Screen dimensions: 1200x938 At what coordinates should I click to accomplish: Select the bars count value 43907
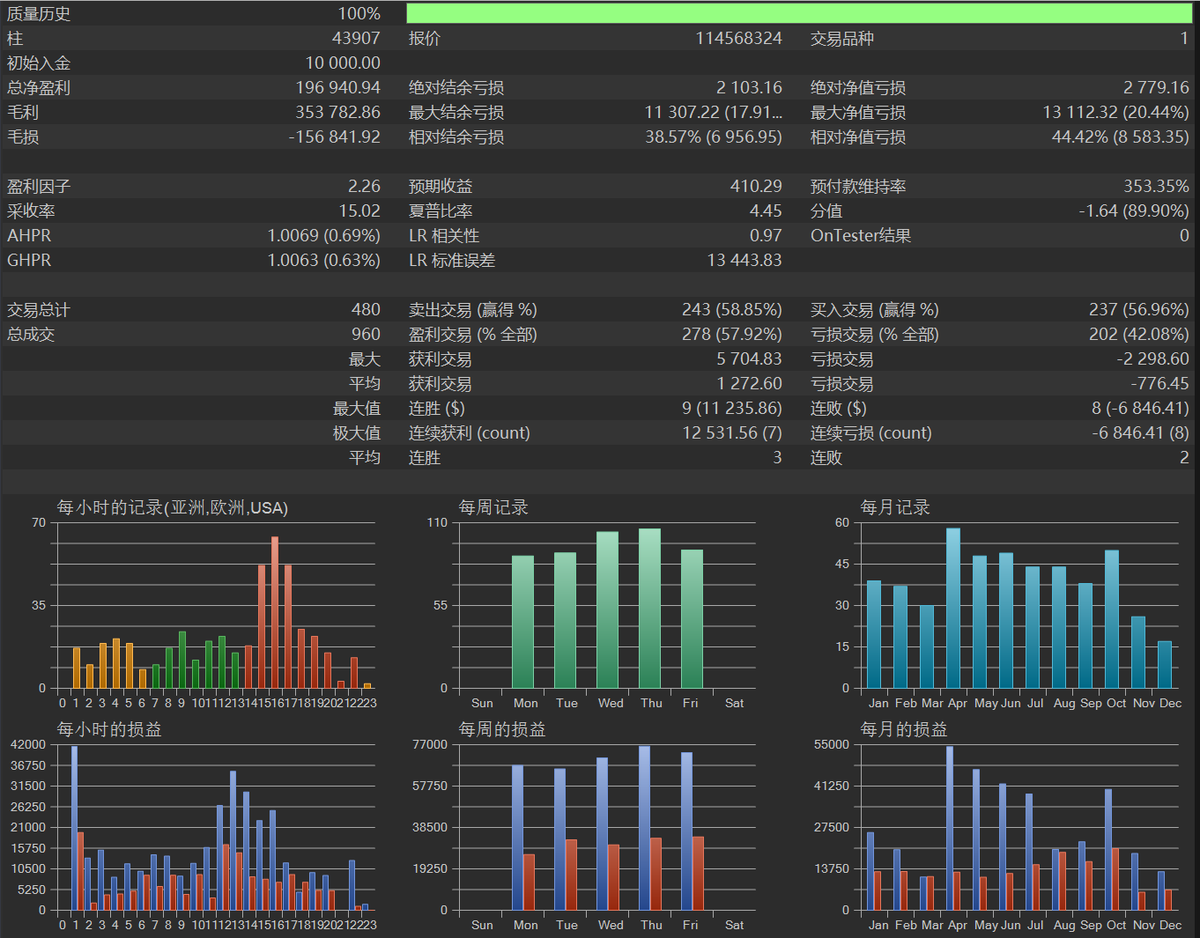(x=356, y=39)
